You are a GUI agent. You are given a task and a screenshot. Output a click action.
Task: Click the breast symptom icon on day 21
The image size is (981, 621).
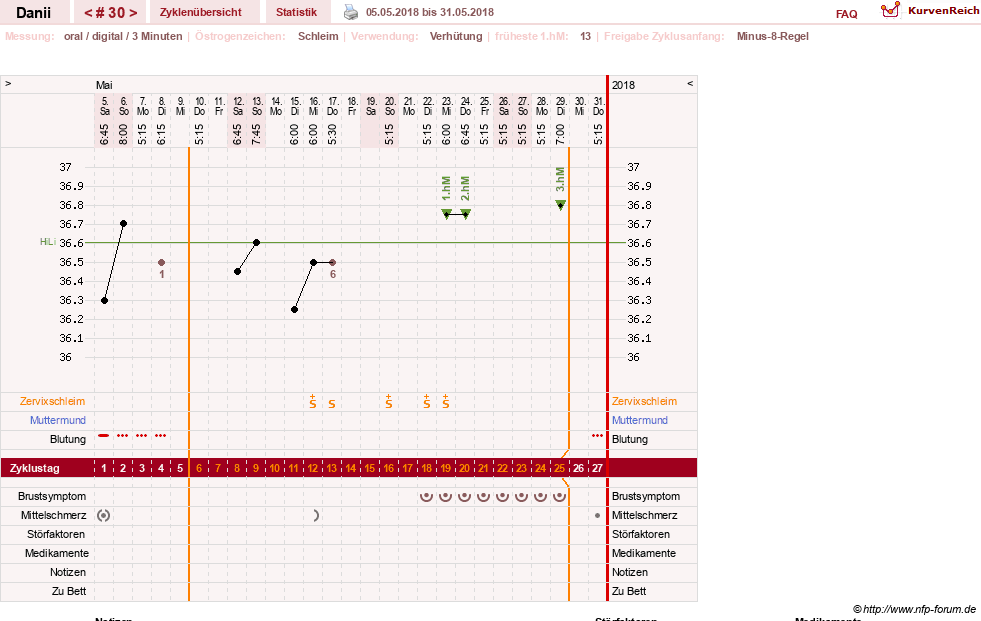484,496
